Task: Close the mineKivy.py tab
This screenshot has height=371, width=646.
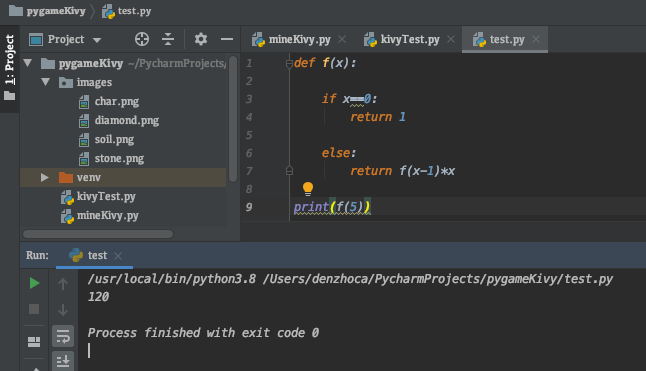Action: tap(342, 39)
